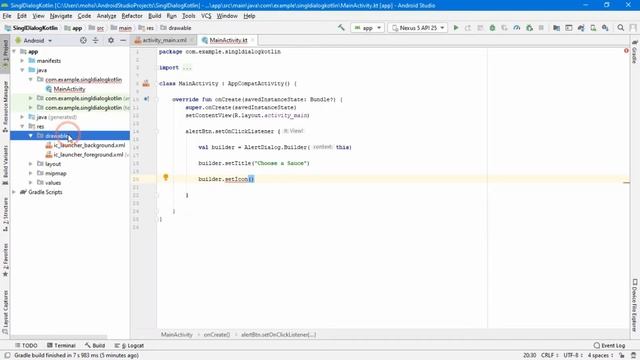This screenshot has width=640, height=360.
Task: Open the SDK Manager toolbar icon
Action: (605, 28)
